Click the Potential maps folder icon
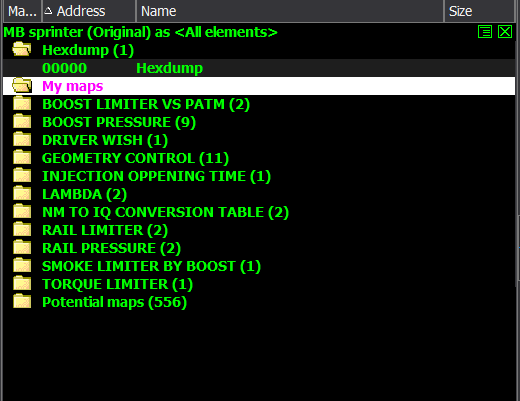This screenshot has height=401, width=520. point(22,301)
